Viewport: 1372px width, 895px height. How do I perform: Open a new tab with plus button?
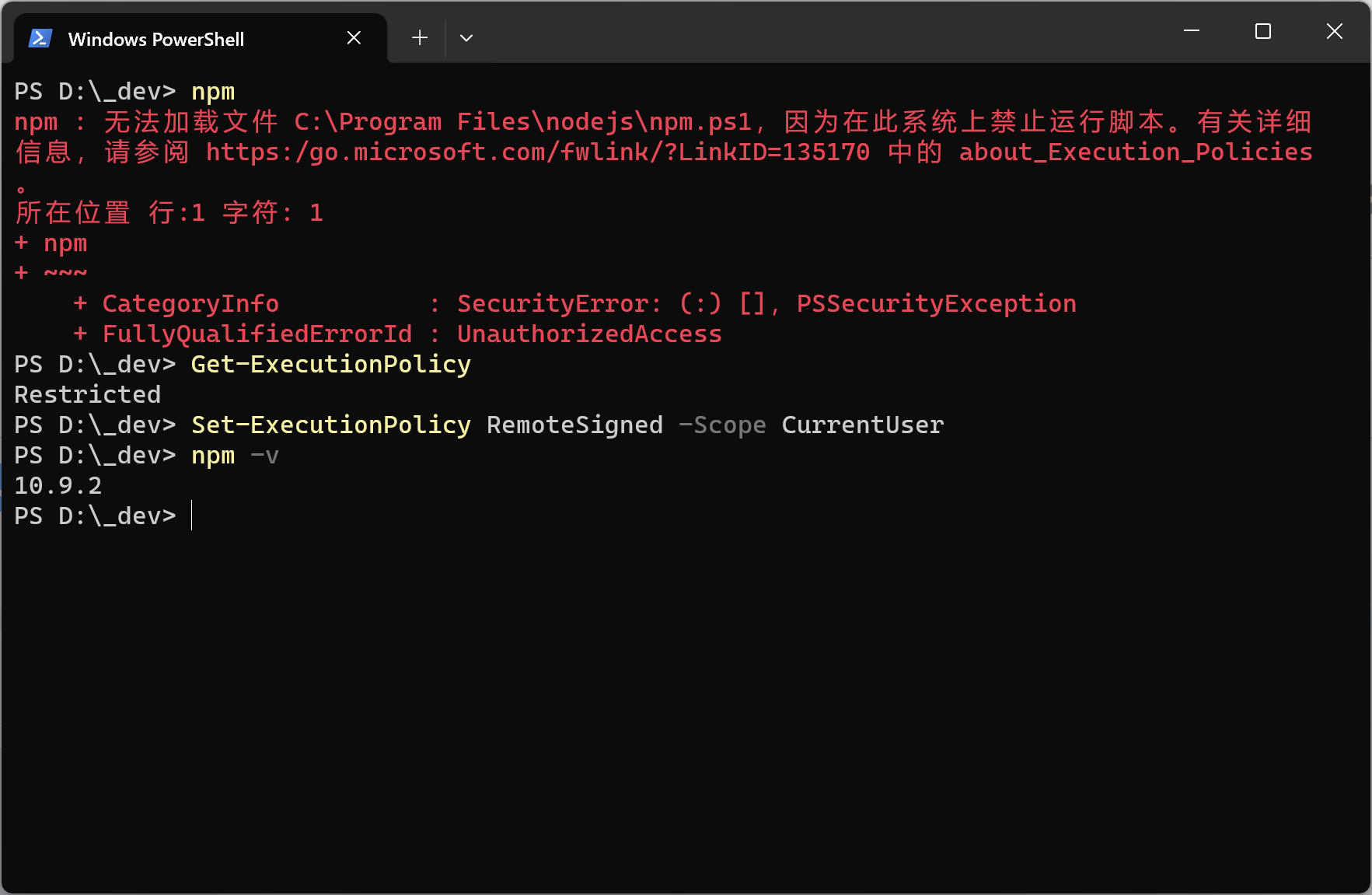pos(420,37)
